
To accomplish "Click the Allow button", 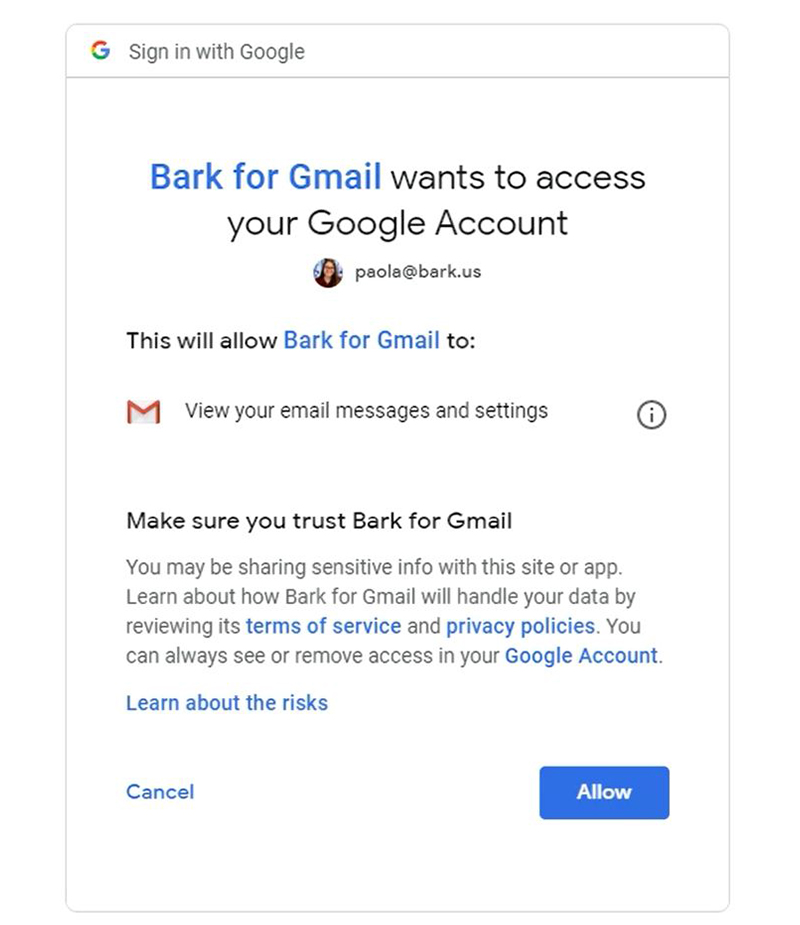I will [604, 792].
